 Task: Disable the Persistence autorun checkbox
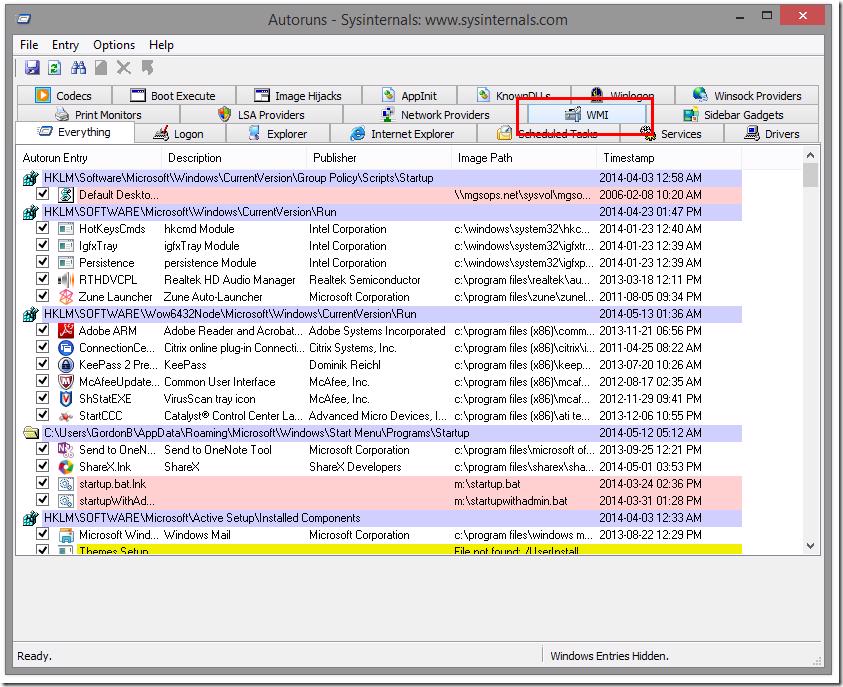coord(42,262)
